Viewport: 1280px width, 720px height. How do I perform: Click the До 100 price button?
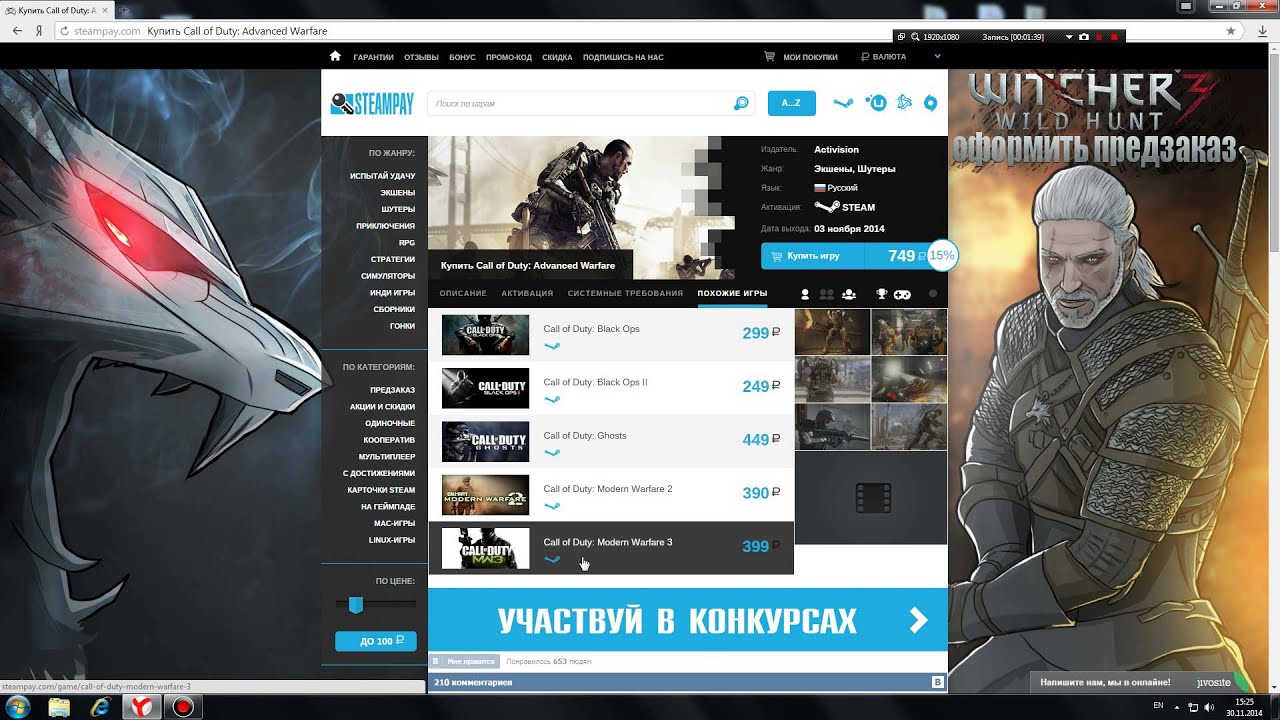[x=376, y=641]
